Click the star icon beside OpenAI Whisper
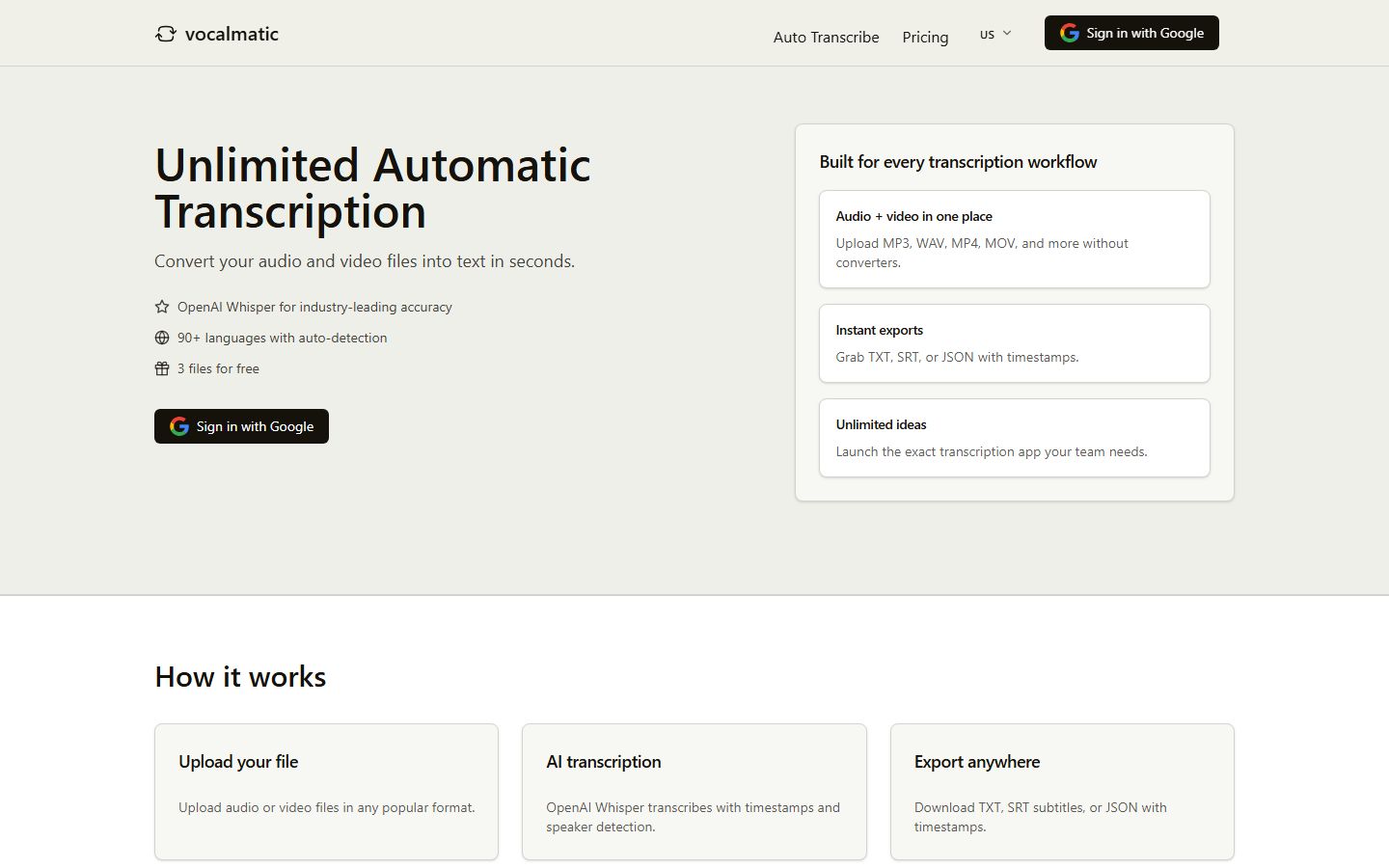Image resolution: width=1389 pixels, height=868 pixels. click(162, 307)
